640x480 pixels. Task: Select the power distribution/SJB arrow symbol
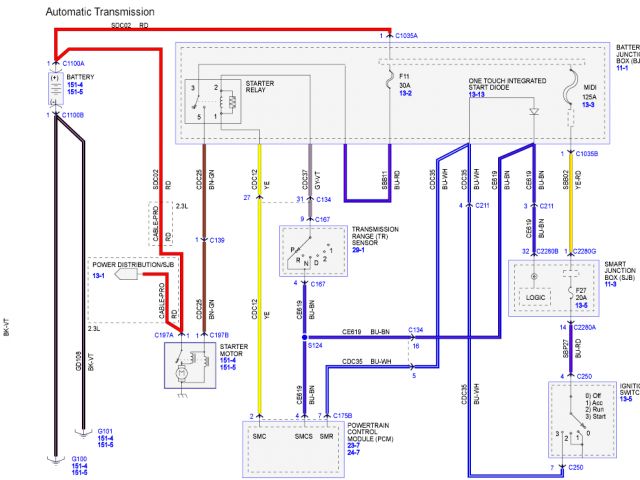pos(126,271)
